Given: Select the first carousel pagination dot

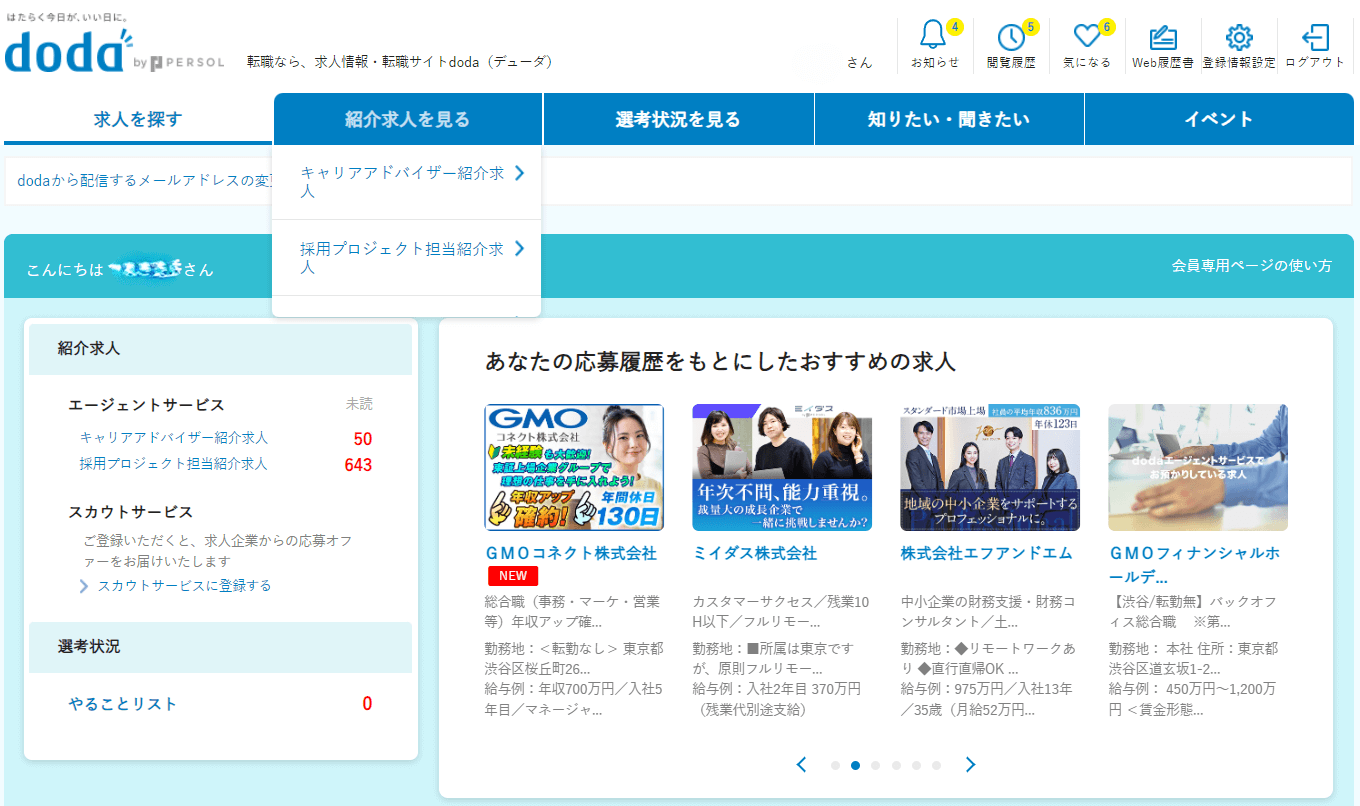Looking at the screenshot, I should [x=835, y=765].
